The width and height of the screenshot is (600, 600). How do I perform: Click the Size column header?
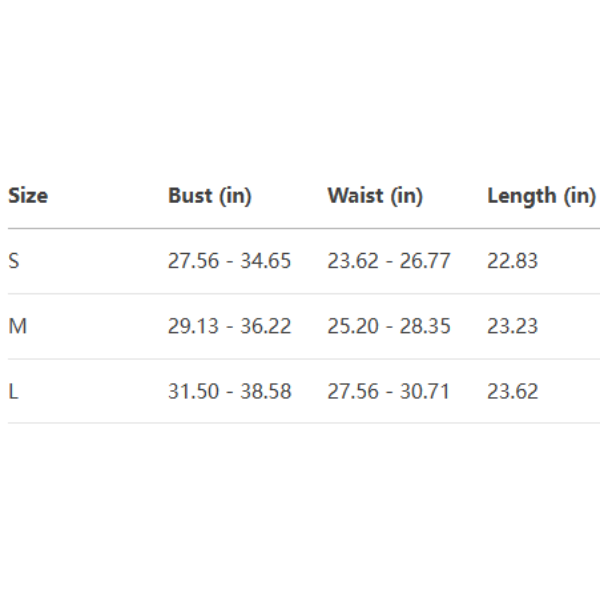pyautogui.click(x=28, y=196)
